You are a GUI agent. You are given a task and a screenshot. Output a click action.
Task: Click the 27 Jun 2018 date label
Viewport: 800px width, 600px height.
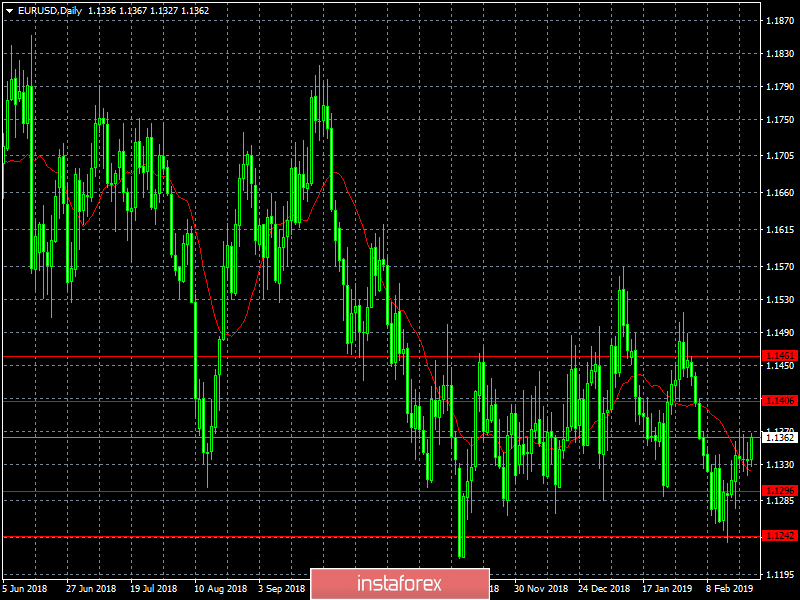click(91, 588)
